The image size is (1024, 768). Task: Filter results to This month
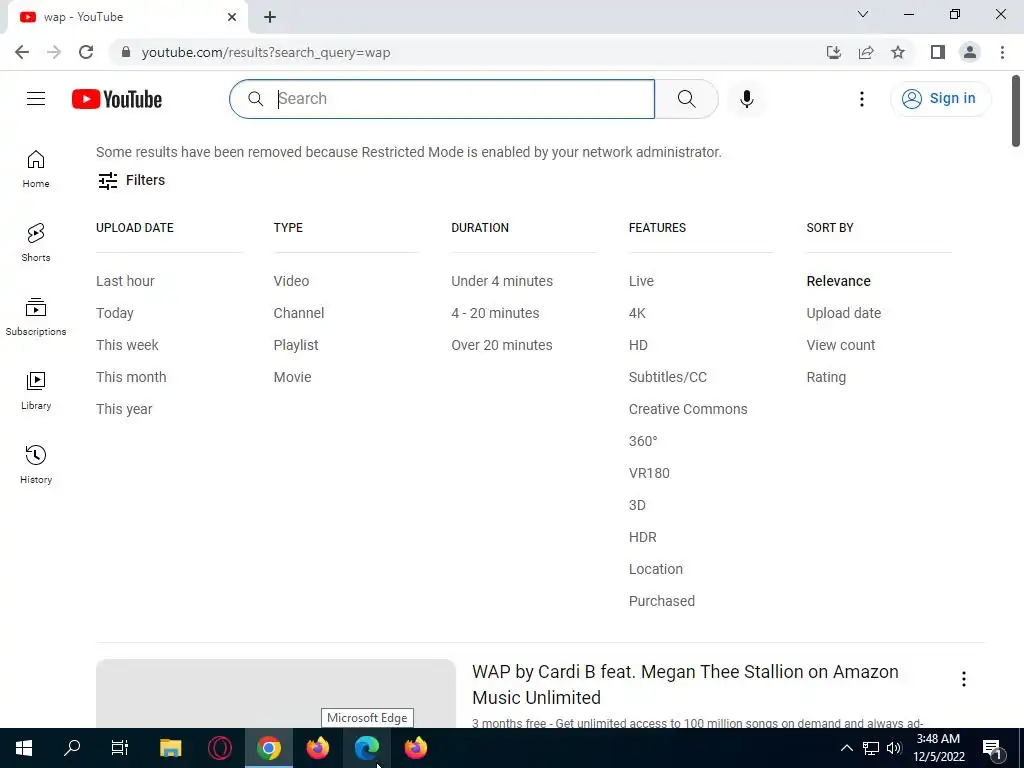[x=131, y=377]
